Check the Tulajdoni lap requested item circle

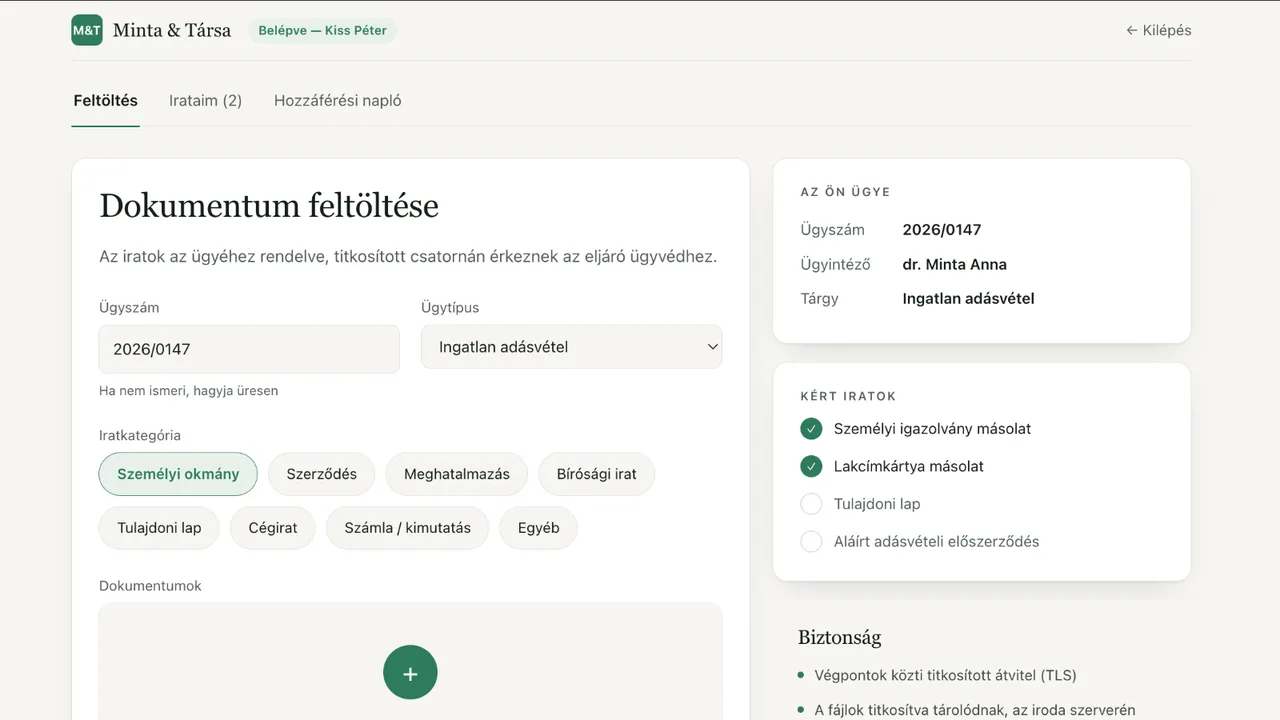(811, 504)
